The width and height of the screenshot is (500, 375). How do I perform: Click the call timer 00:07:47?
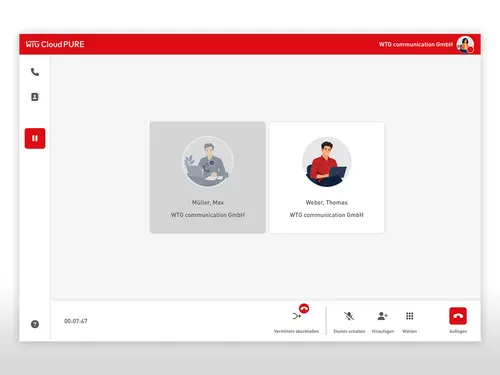pyautogui.click(x=76, y=321)
